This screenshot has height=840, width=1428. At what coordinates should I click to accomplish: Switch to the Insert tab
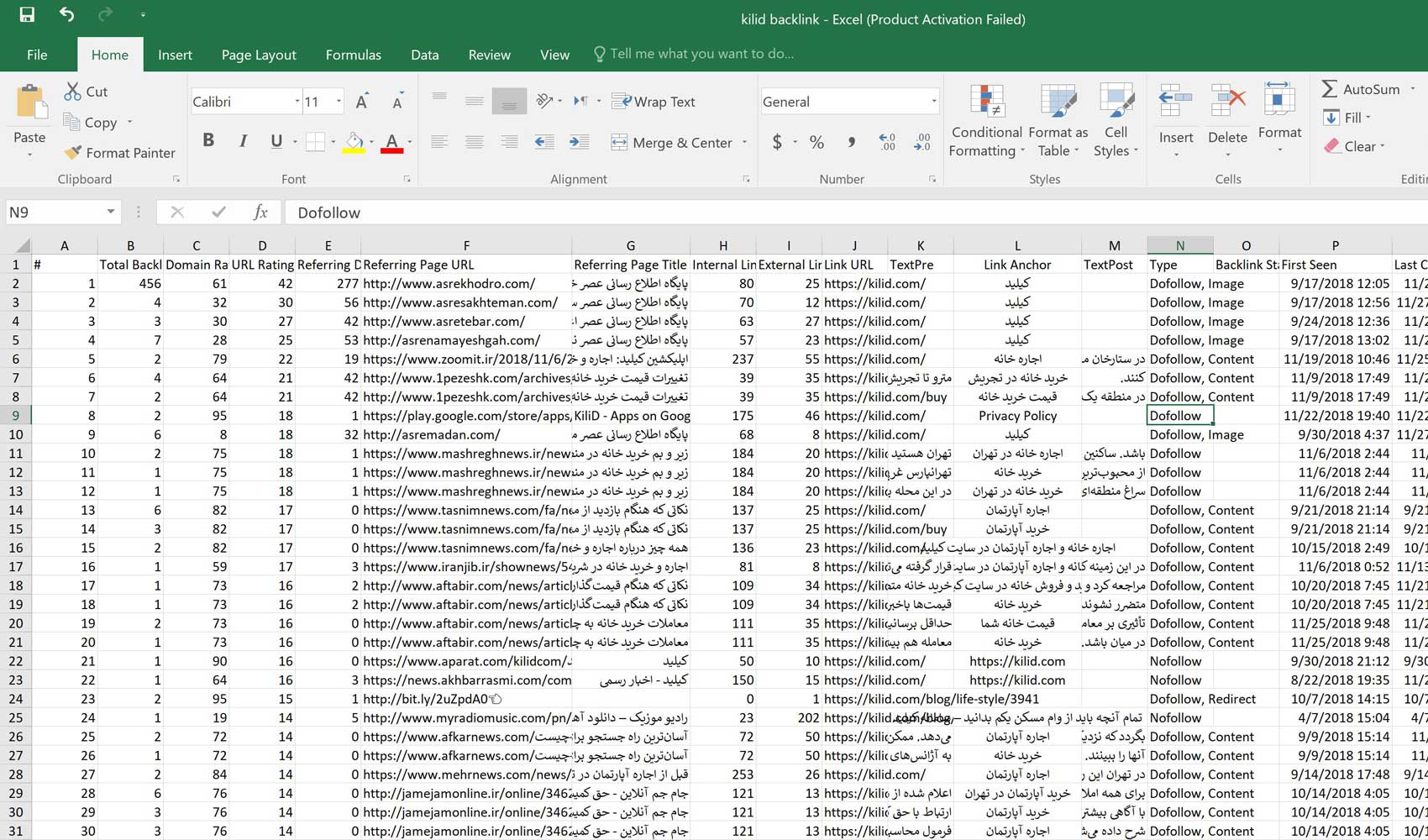(175, 55)
